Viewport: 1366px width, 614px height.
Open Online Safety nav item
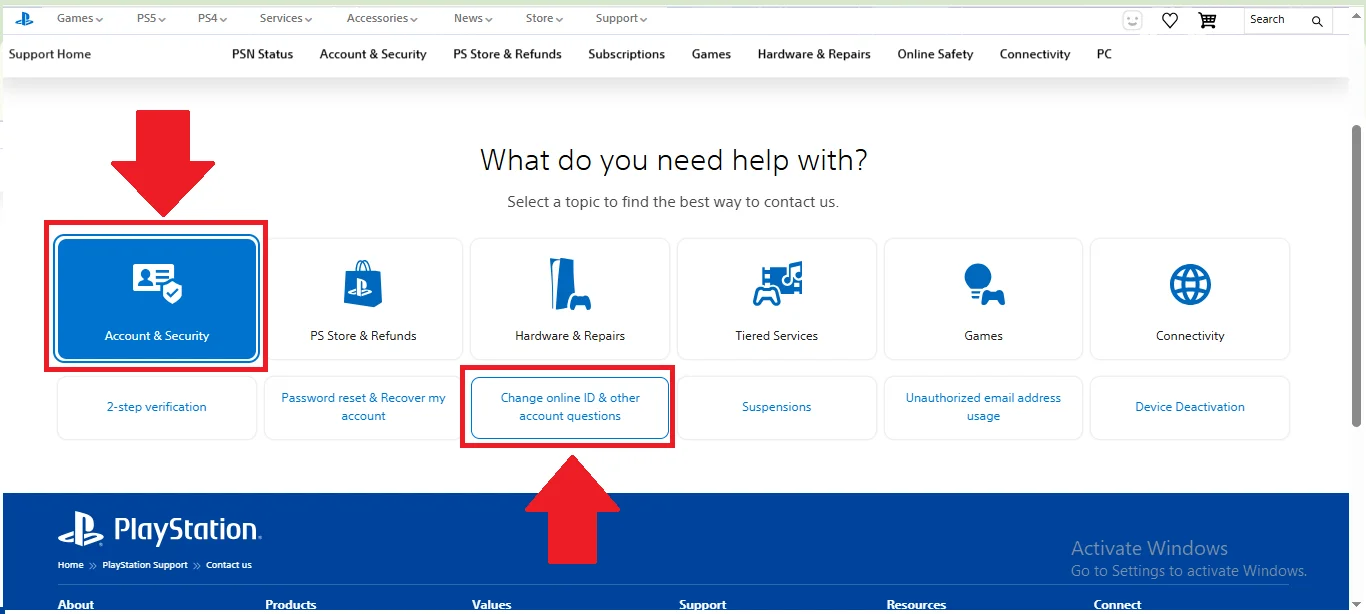(935, 54)
